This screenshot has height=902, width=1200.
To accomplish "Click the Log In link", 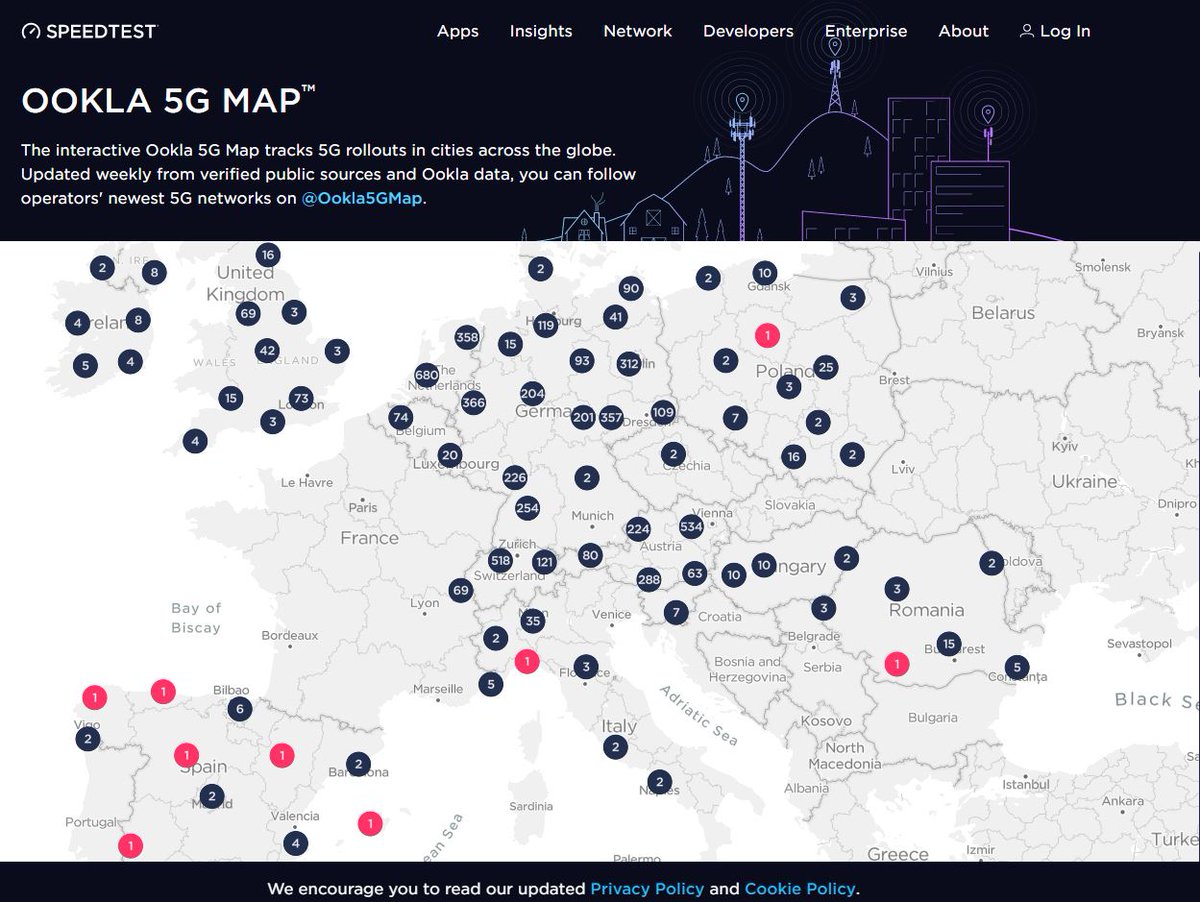I will point(1055,31).
